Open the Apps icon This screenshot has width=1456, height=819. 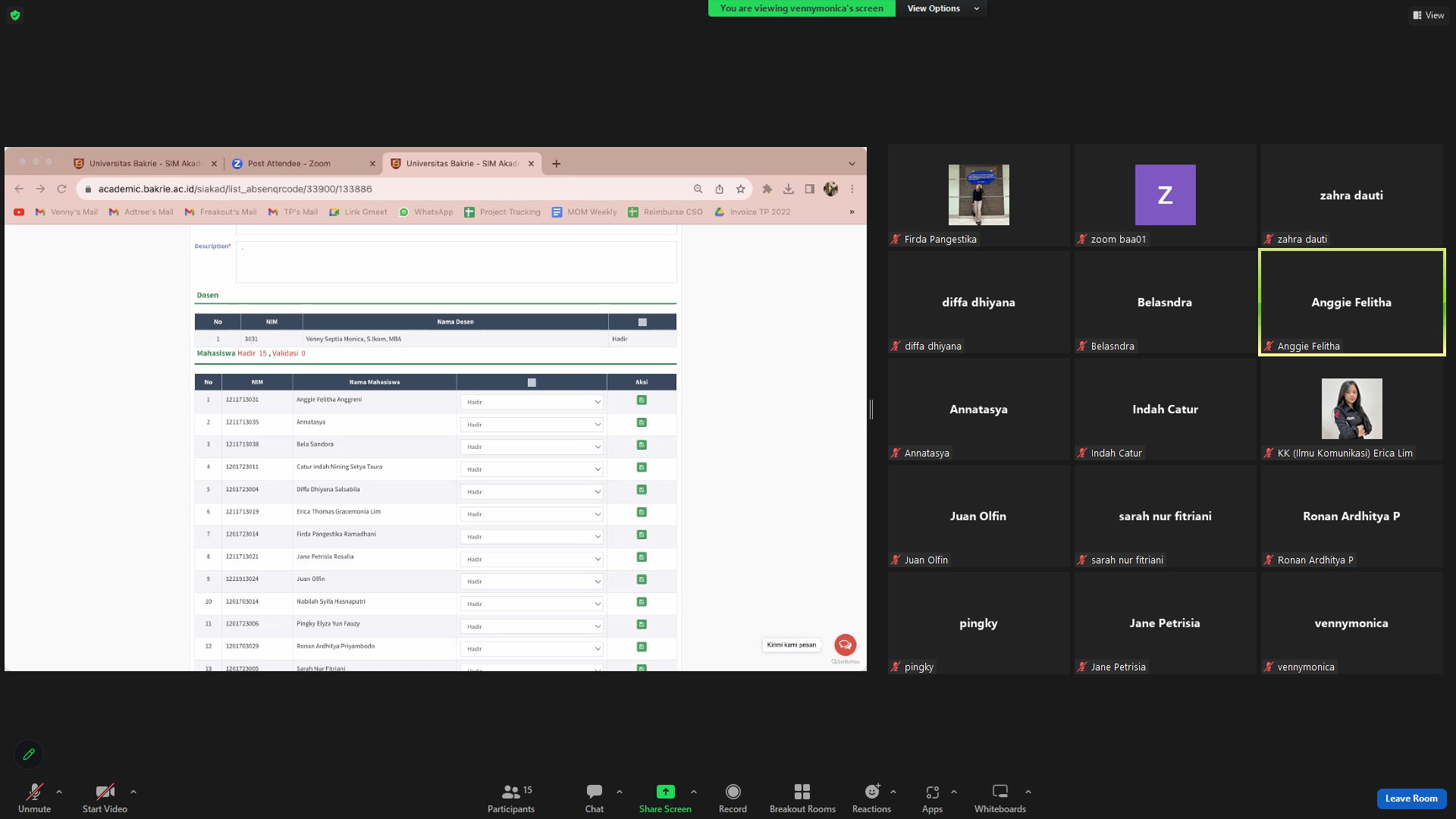tap(933, 792)
